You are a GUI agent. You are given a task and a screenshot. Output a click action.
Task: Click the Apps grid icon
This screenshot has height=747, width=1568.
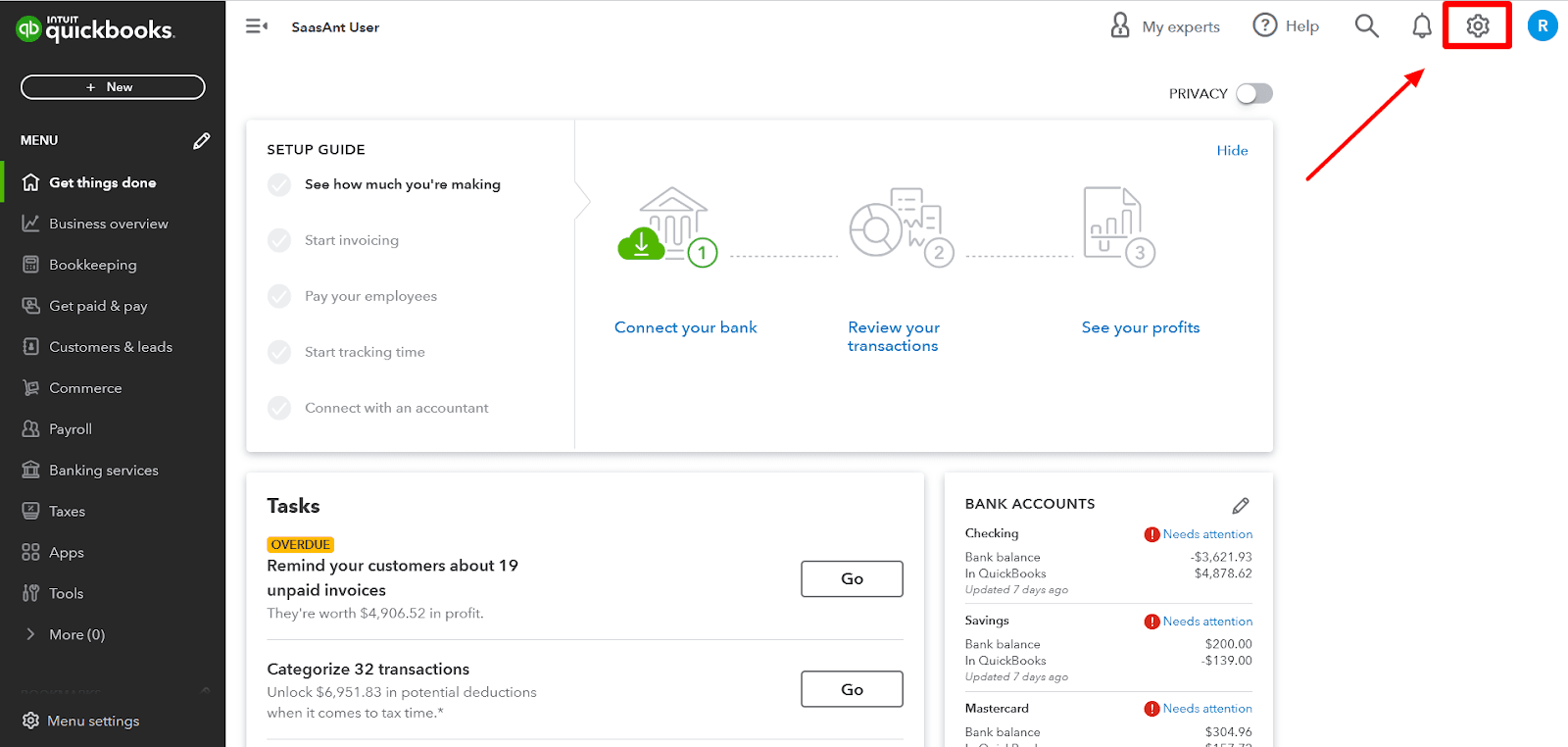(x=31, y=553)
